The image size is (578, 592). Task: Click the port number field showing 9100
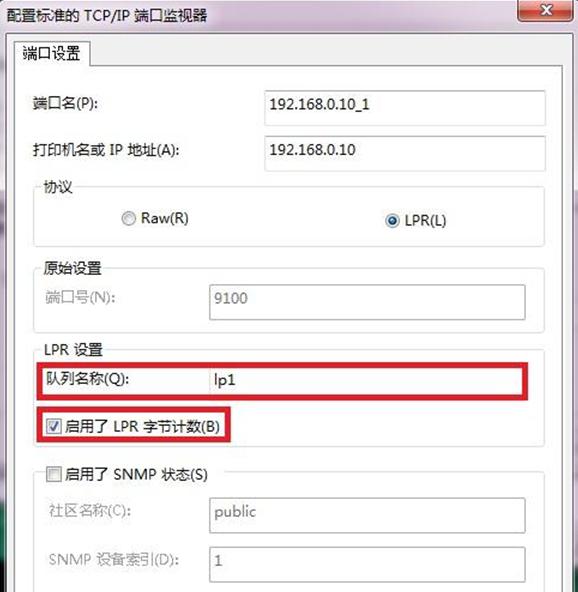coord(367,302)
